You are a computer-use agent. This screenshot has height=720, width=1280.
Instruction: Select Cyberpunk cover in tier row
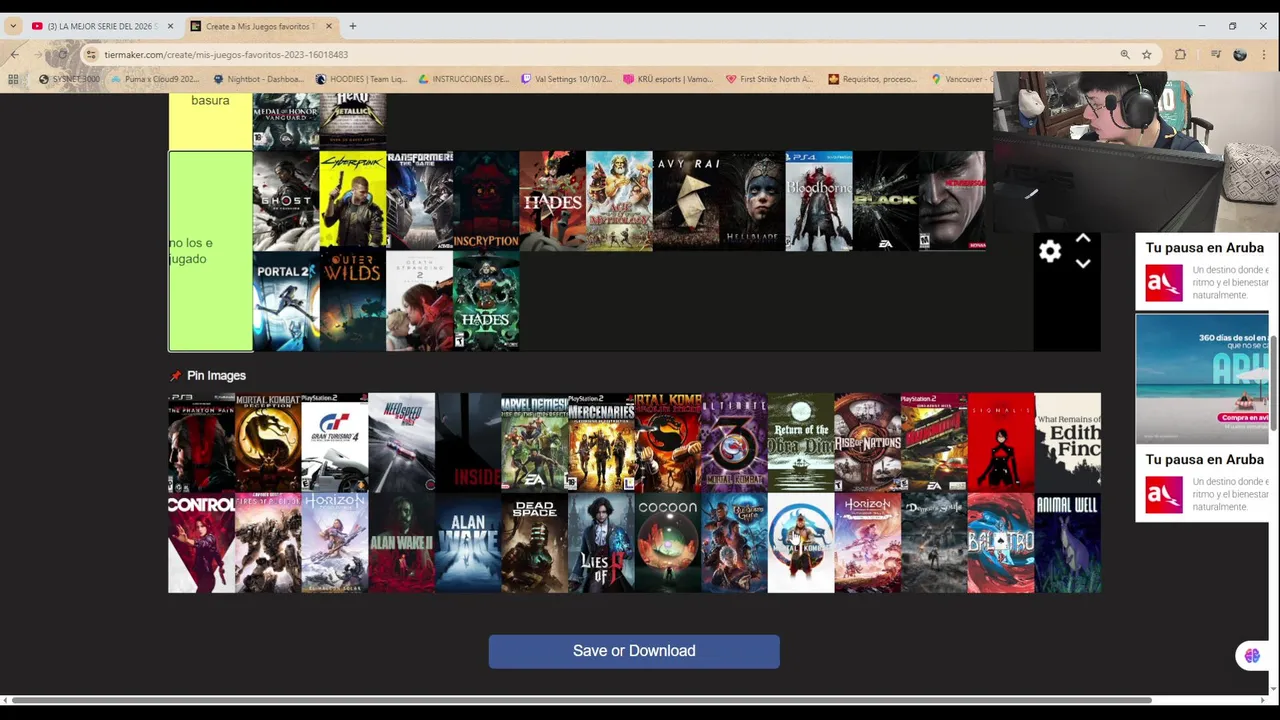[x=353, y=201]
